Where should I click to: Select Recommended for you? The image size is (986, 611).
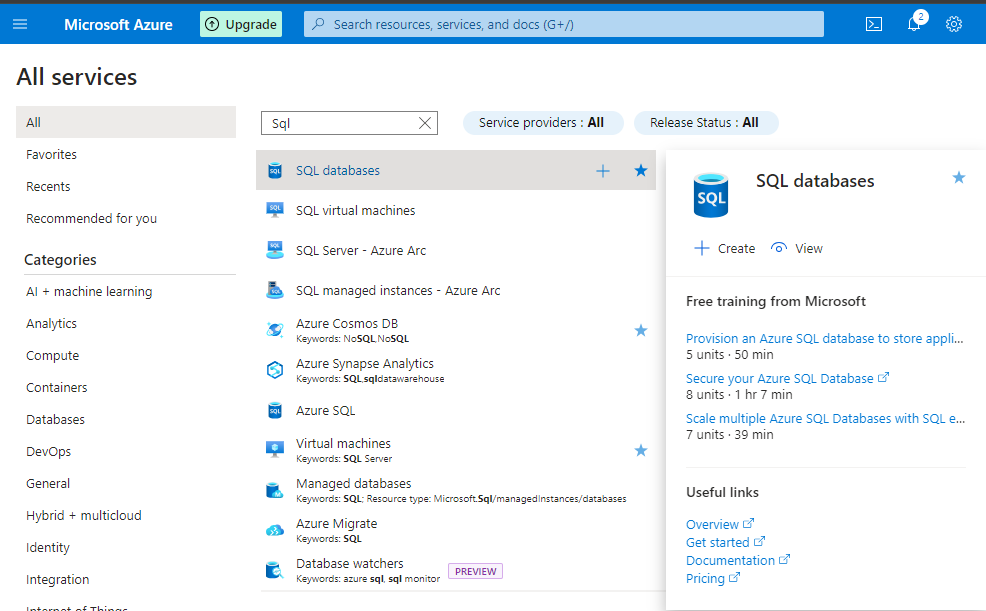tap(92, 219)
